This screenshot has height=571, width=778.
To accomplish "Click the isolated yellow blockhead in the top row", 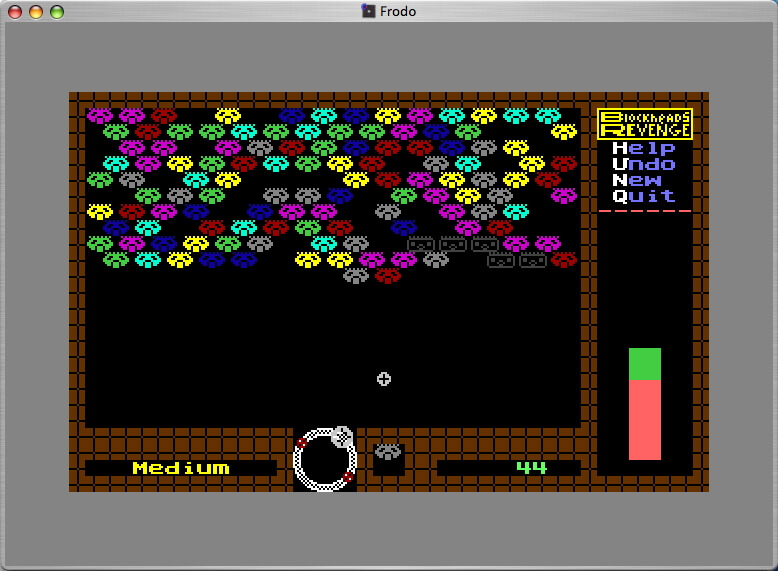I will tap(228, 116).
